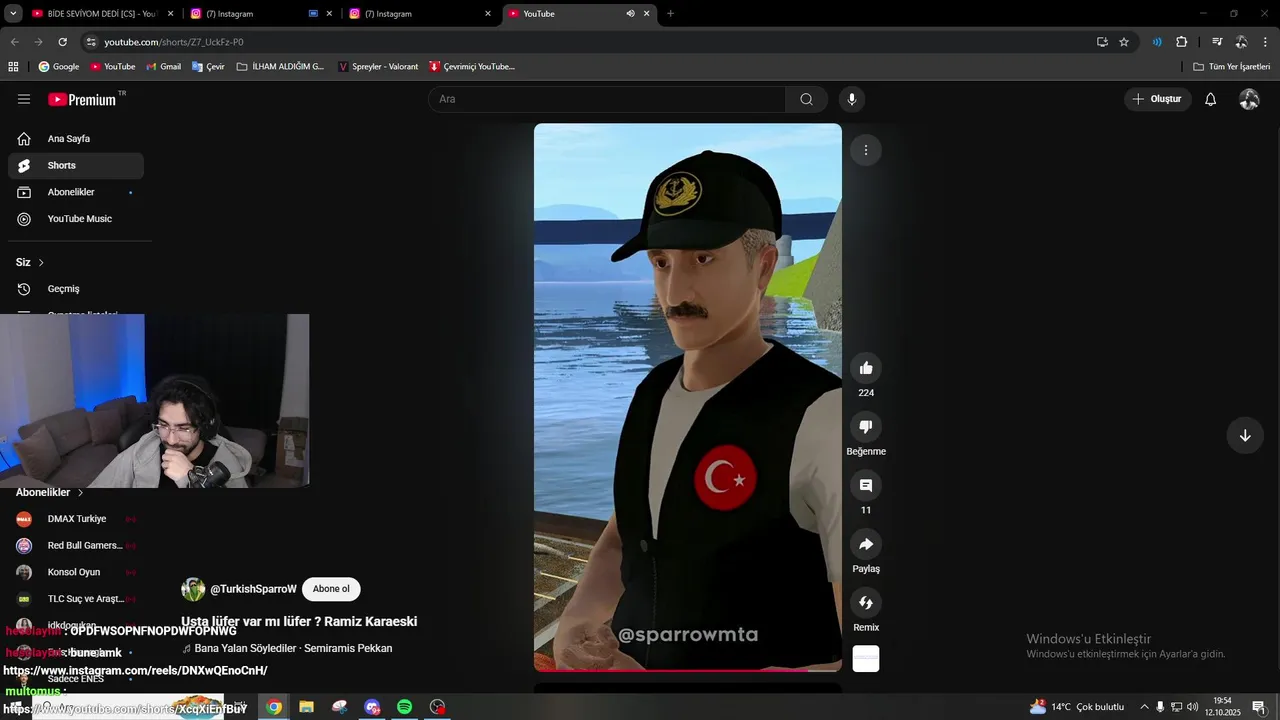Open the TurkishSparroW channel avatar
This screenshot has width=1280, height=720.
(193, 589)
